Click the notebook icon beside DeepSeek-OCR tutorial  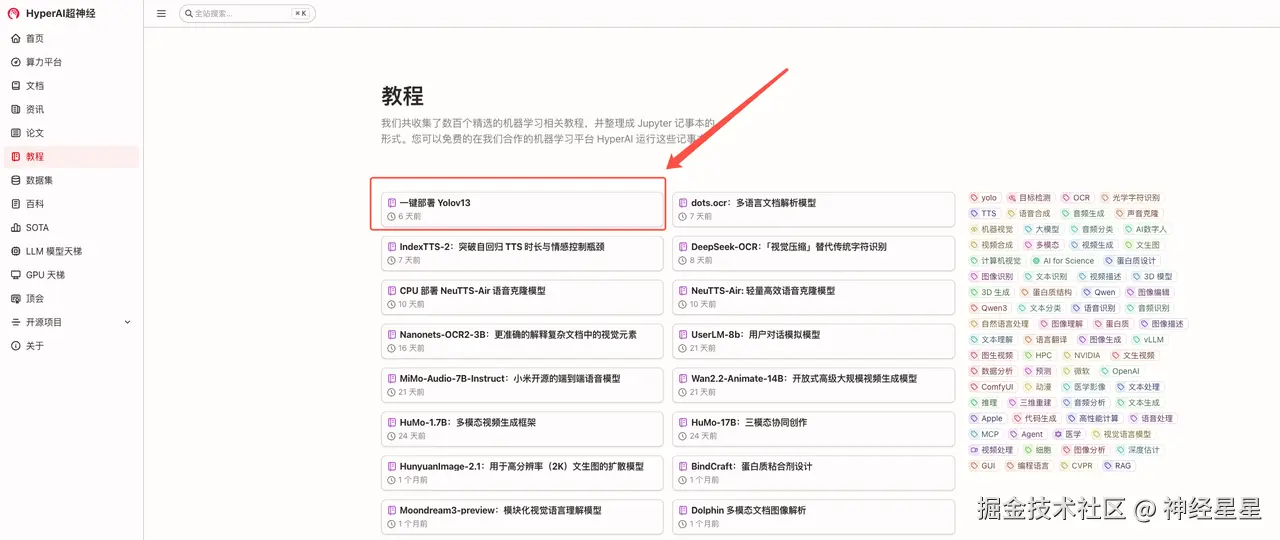(683, 247)
